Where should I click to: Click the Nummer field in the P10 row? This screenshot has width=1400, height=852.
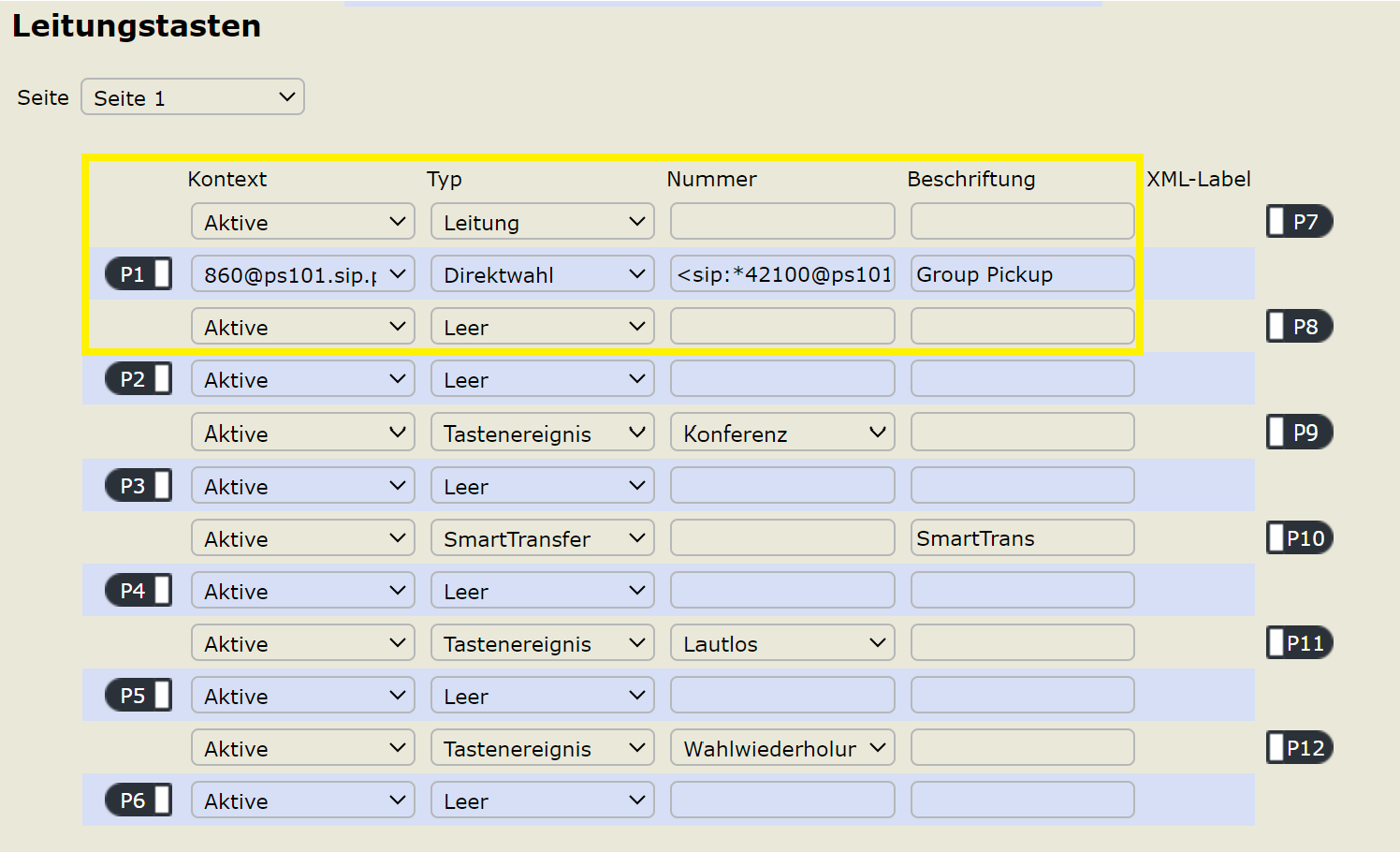[782, 537]
